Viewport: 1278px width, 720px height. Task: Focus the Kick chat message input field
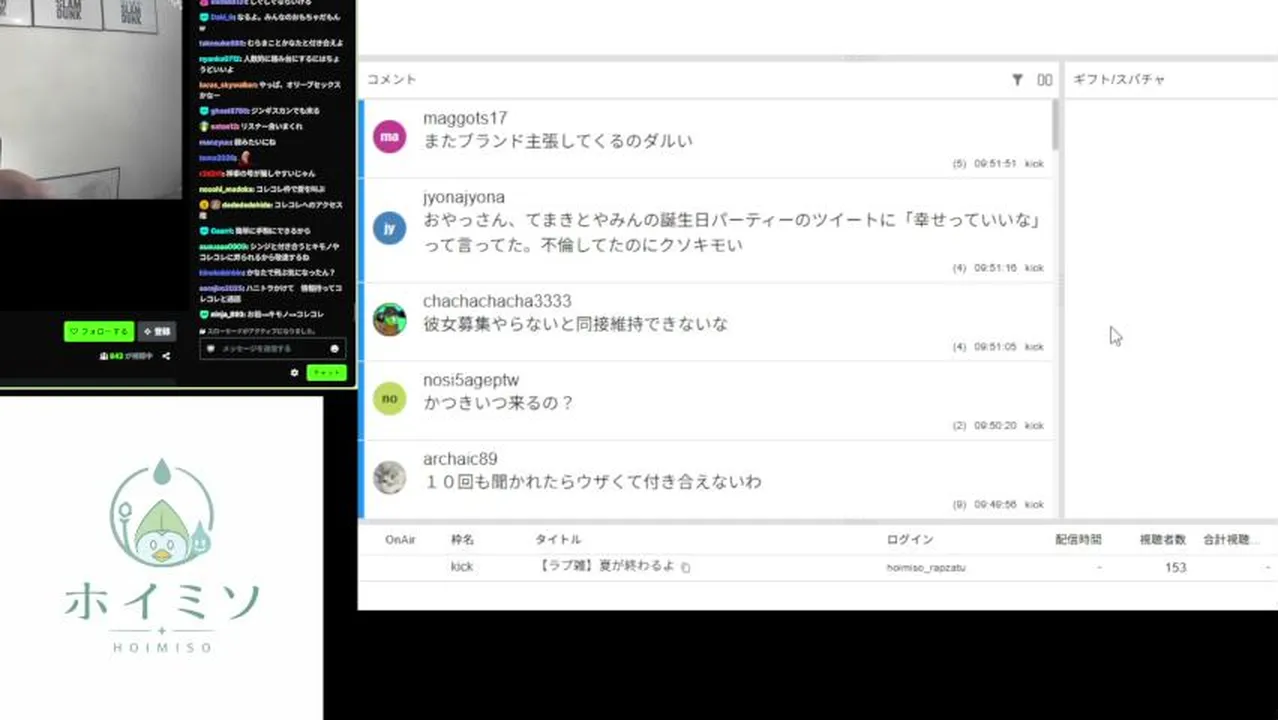pos(272,349)
